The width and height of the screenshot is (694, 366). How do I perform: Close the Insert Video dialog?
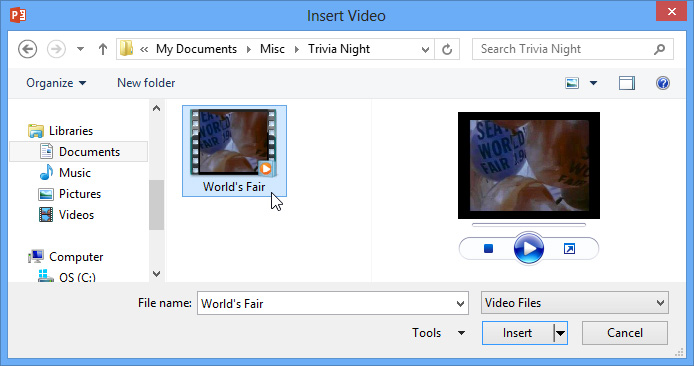(x=671, y=11)
